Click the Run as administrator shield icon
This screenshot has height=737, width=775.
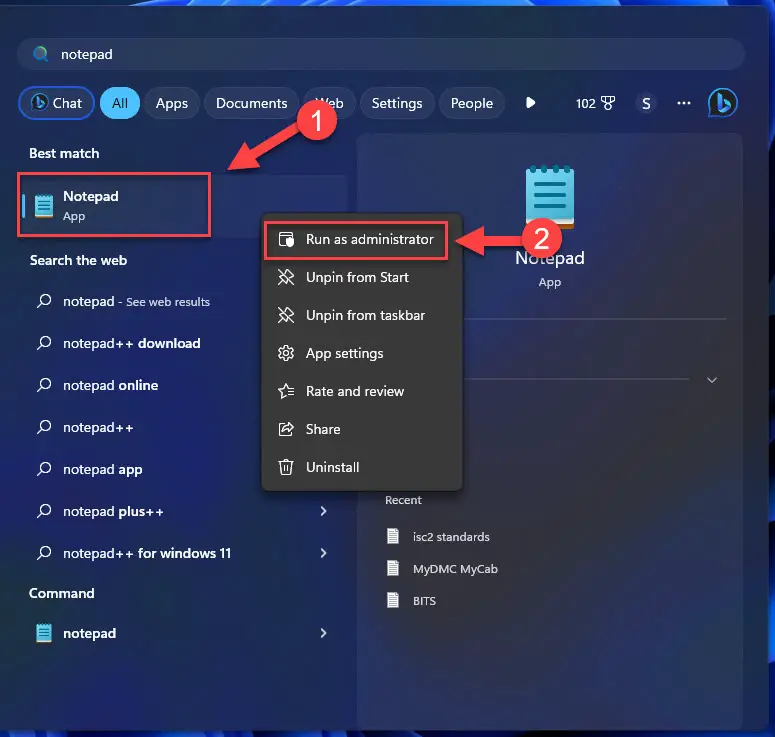pos(286,240)
